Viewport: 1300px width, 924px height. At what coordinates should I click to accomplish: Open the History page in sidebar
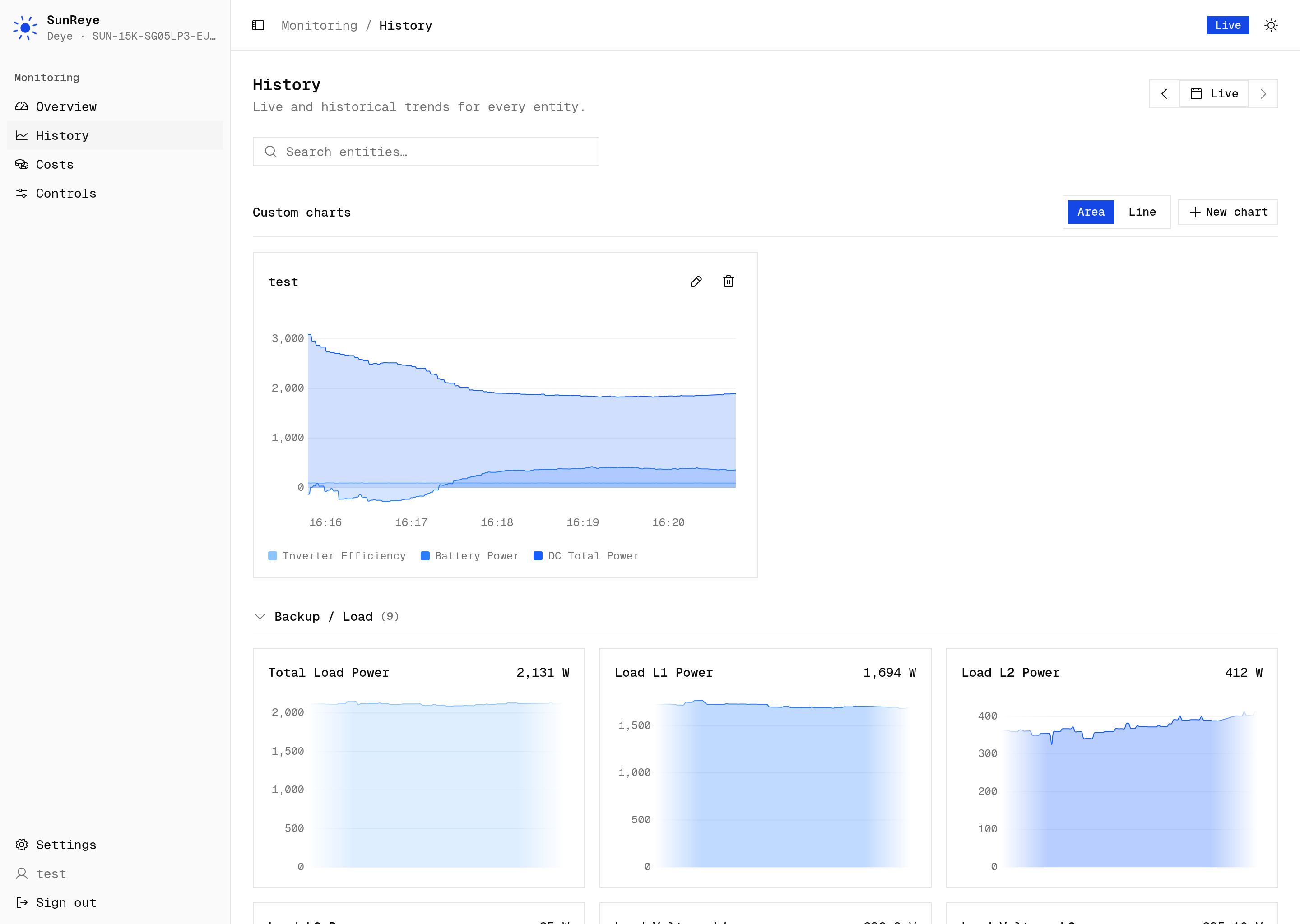click(x=115, y=135)
